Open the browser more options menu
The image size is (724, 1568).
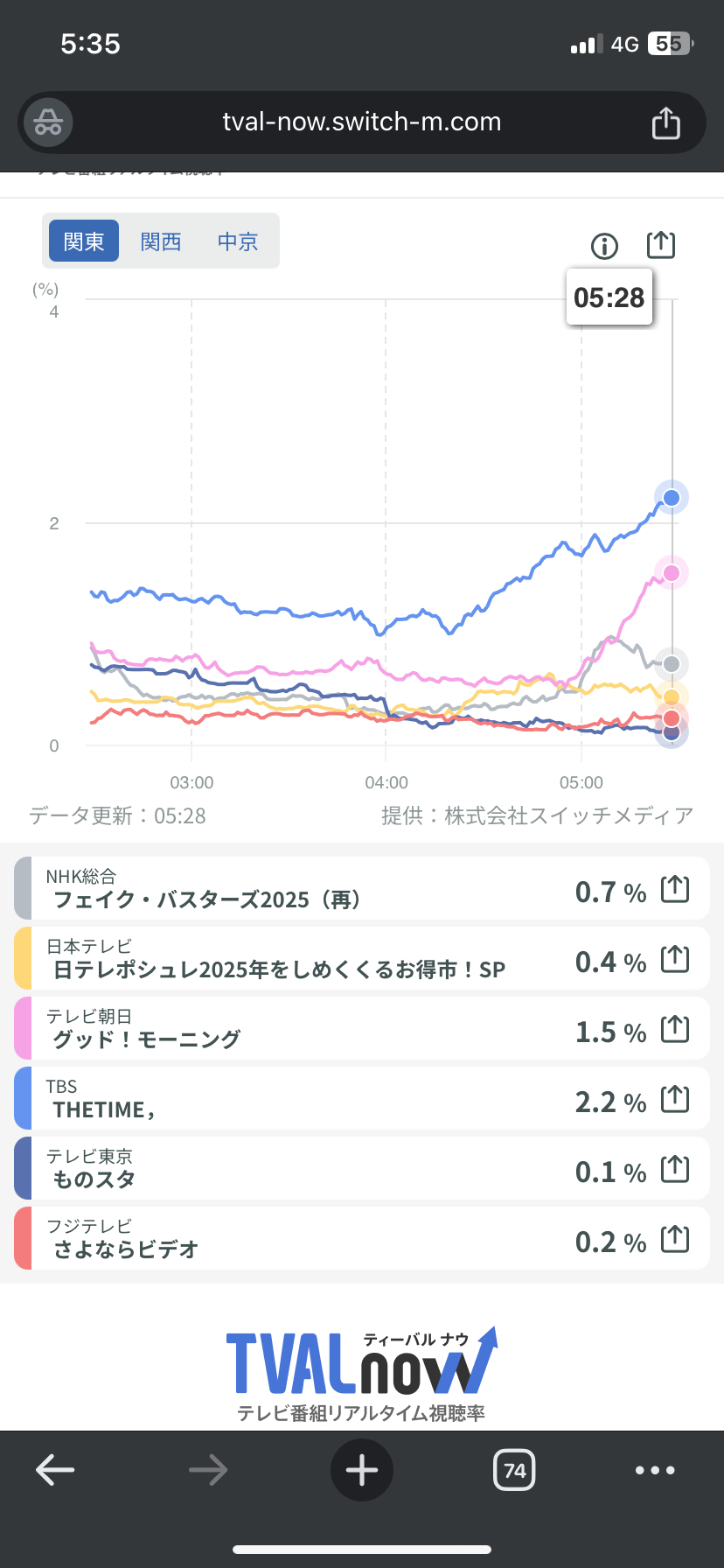click(x=655, y=1470)
